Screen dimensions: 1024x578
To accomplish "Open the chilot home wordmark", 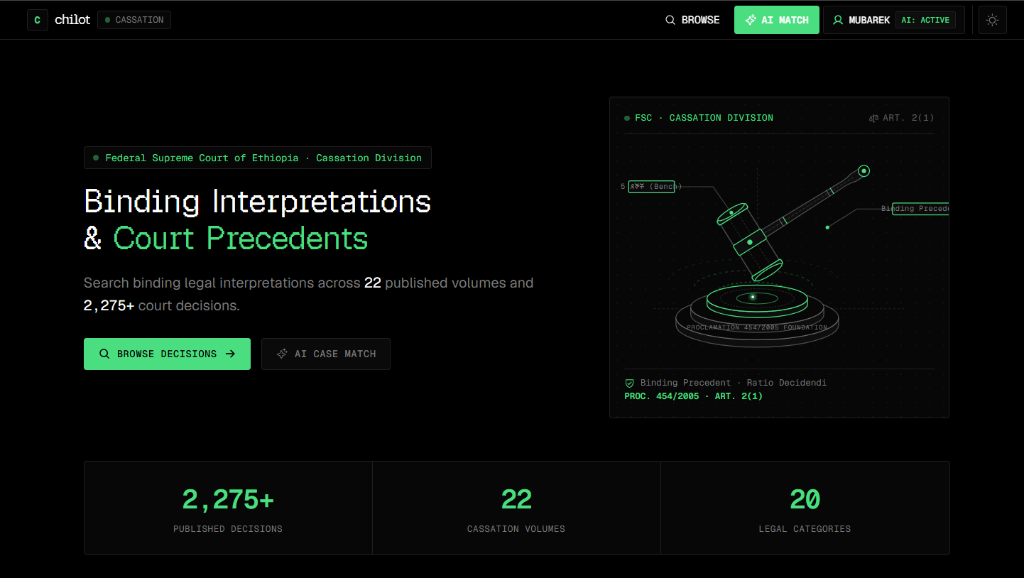I will [72, 20].
